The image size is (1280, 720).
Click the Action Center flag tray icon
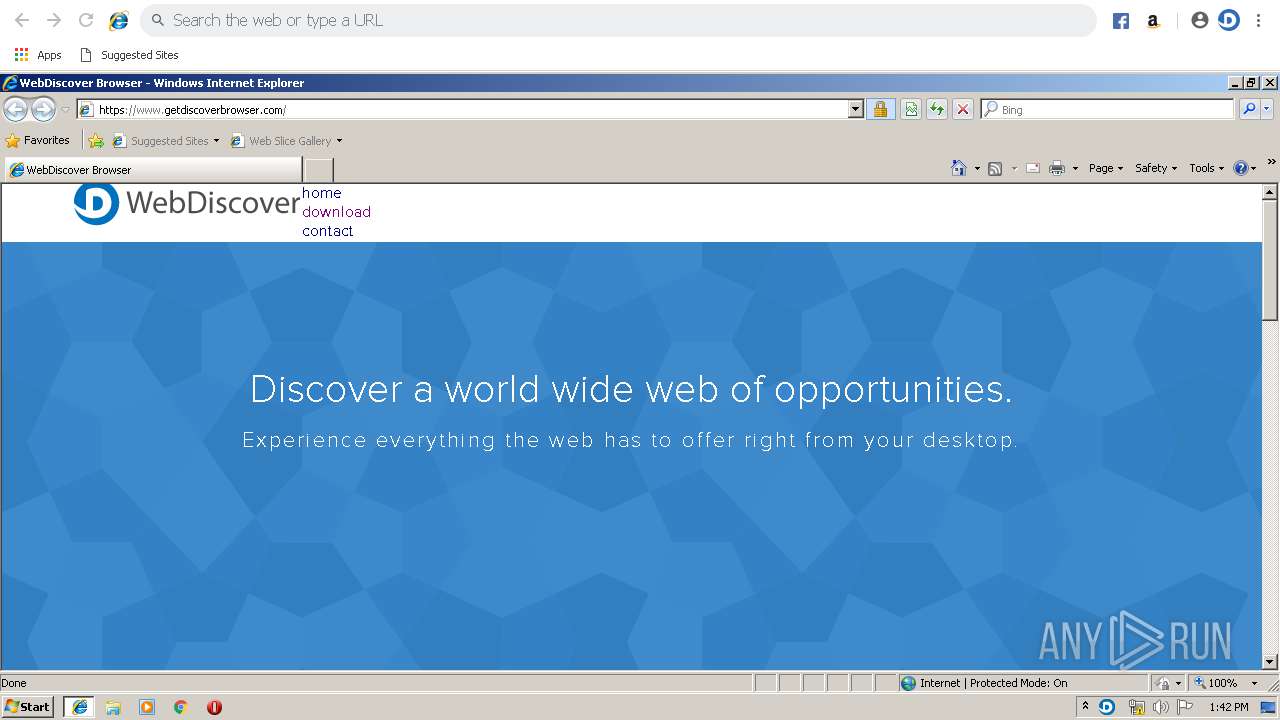(1184, 707)
